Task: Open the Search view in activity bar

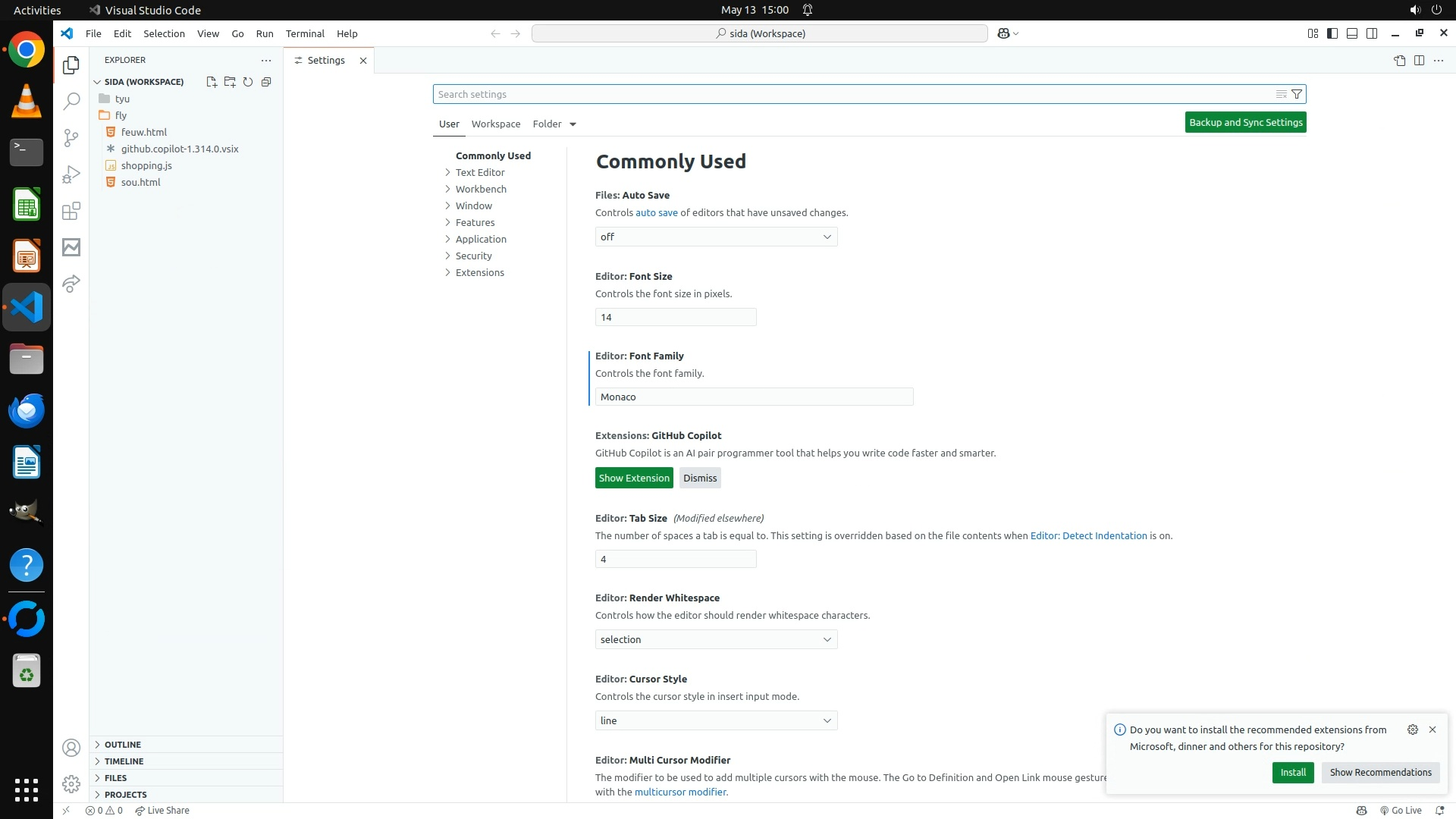Action: click(71, 101)
